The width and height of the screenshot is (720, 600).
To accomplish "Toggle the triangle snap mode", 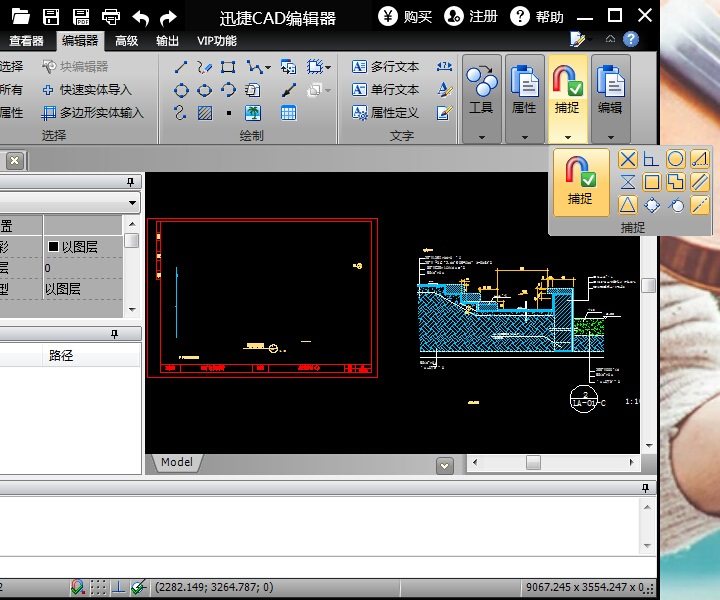I will [x=627, y=205].
